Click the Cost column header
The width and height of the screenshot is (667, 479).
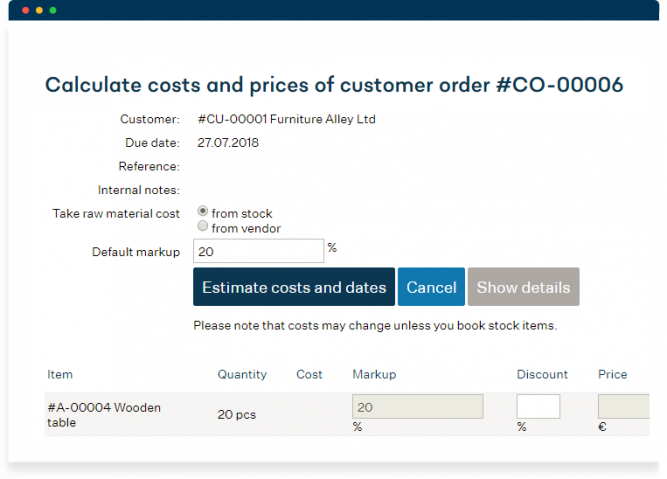[309, 375]
